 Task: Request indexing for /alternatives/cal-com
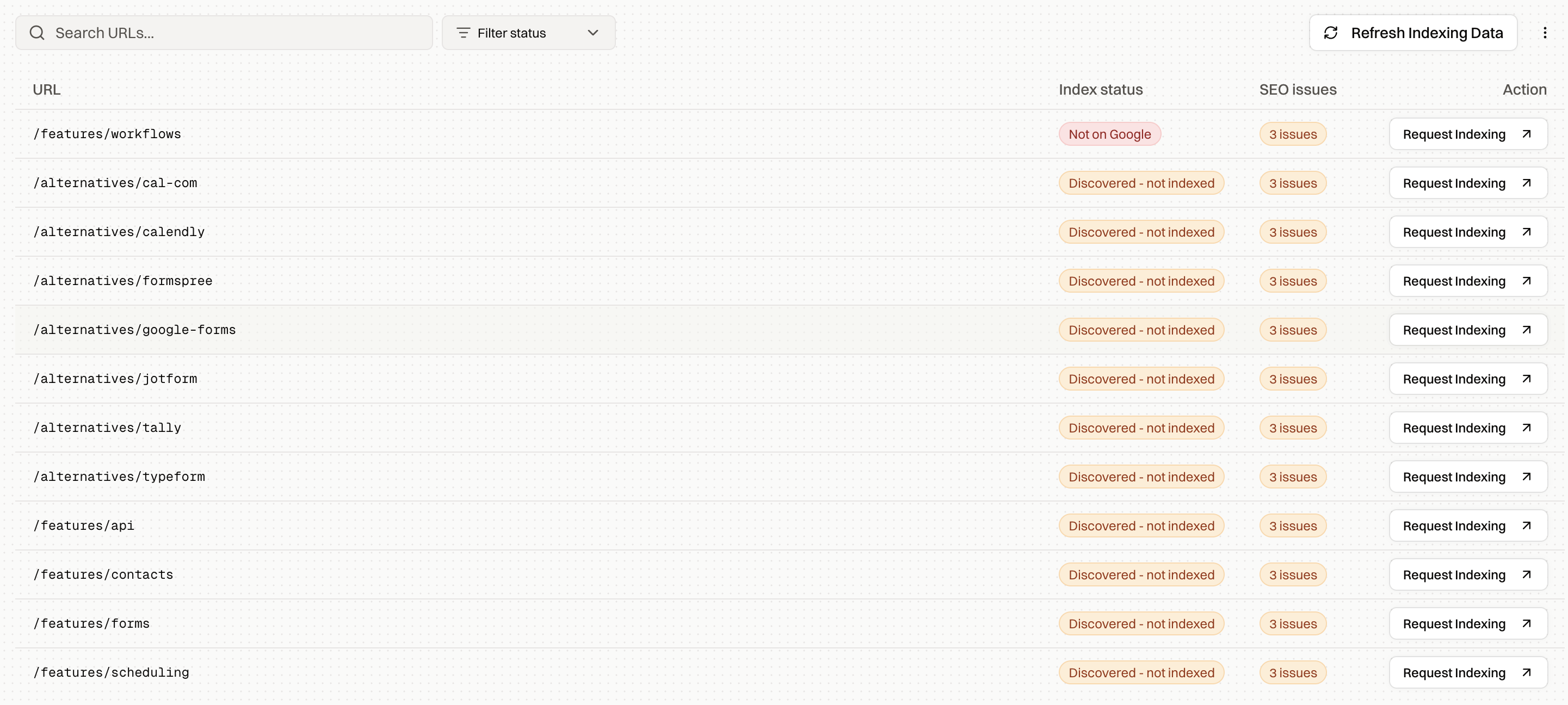tap(1468, 183)
